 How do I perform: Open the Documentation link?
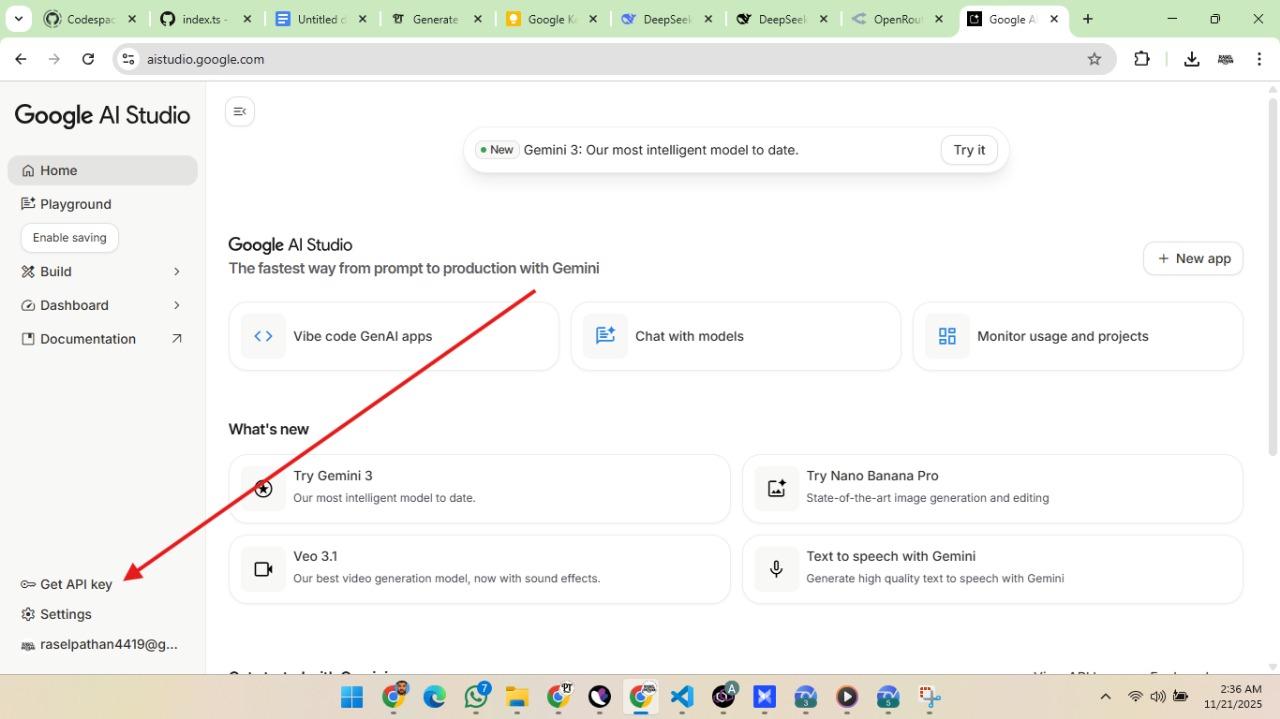[88, 338]
